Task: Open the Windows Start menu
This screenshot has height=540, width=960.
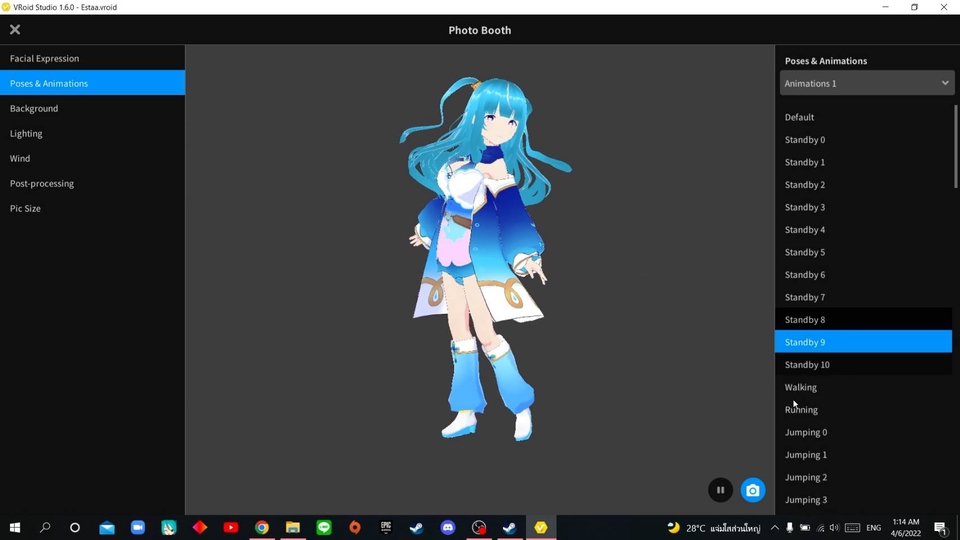Action: pos(15,527)
